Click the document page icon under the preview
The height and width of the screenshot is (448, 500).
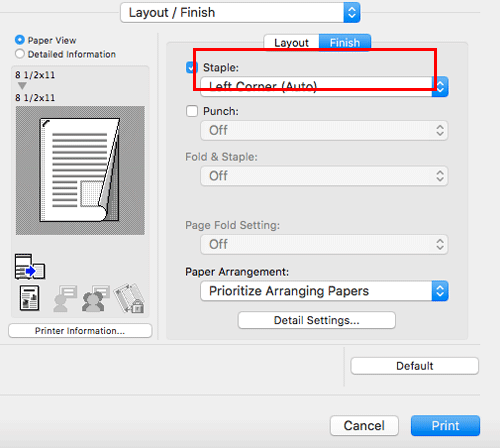pos(29,298)
